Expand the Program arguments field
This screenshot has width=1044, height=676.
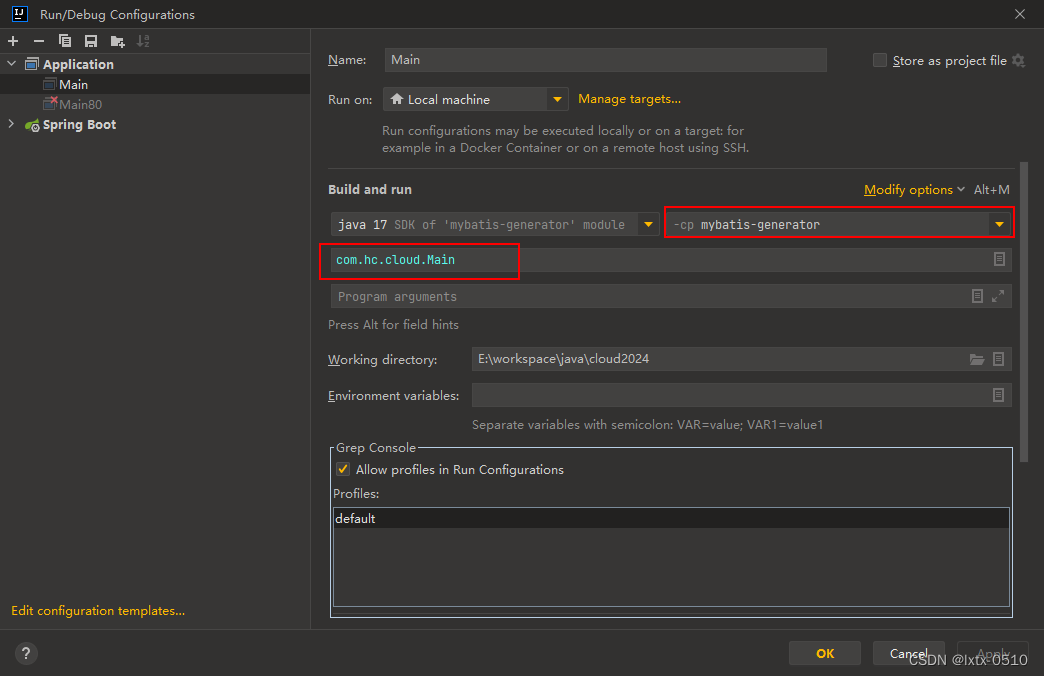997,296
